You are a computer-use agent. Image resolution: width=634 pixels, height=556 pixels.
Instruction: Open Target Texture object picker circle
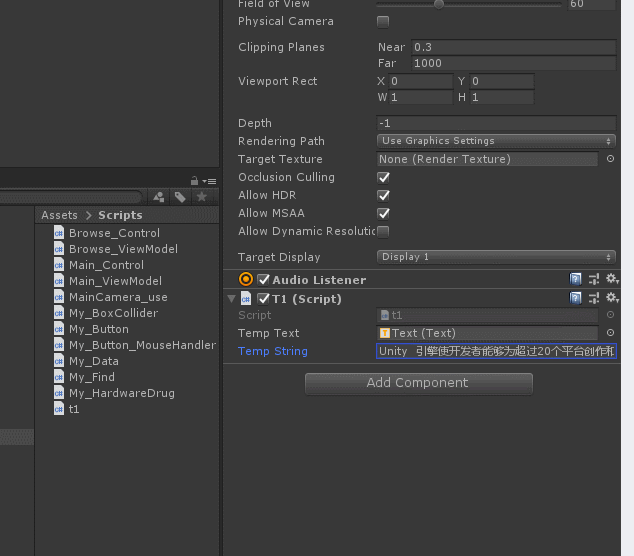611,159
